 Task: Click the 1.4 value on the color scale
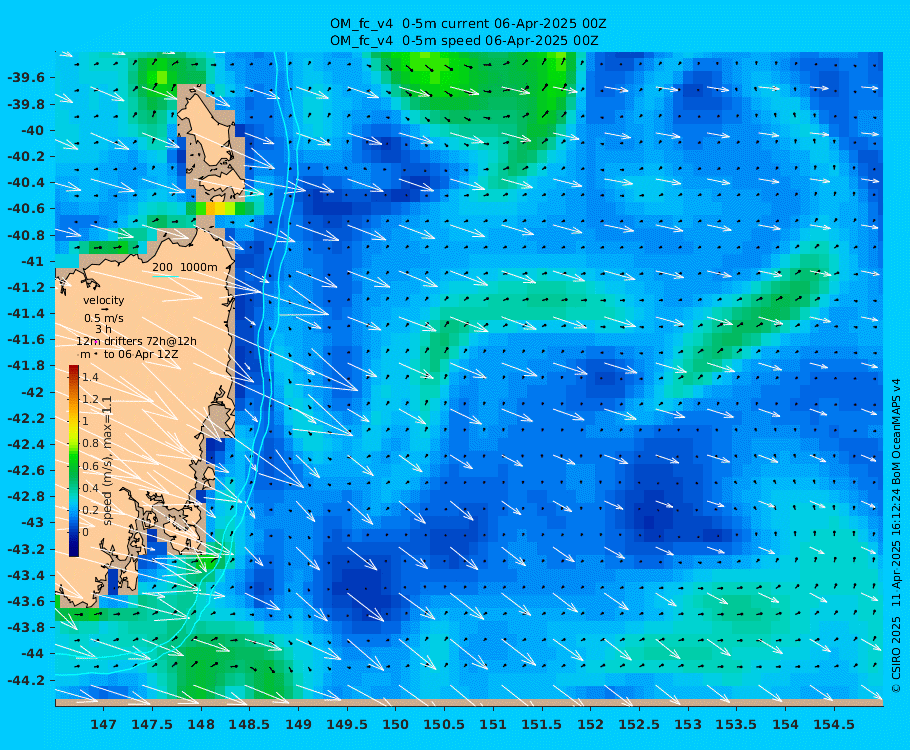click(x=90, y=377)
